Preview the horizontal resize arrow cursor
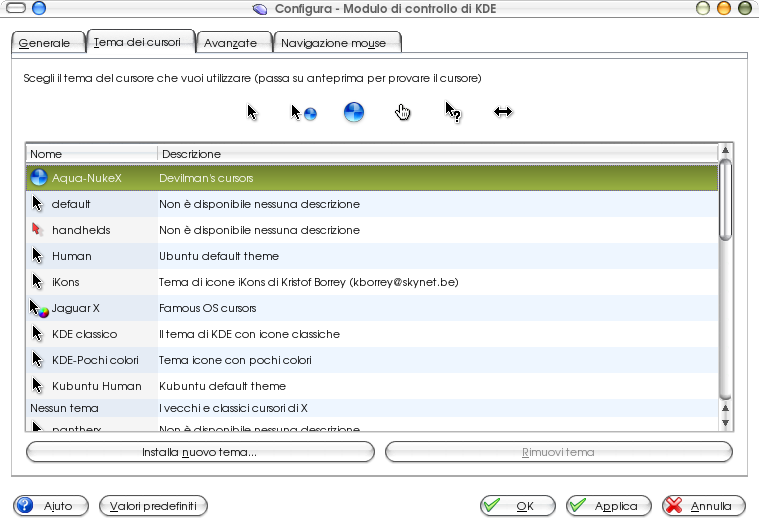This screenshot has height=529, width=759. pyautogui.click(x=503, y=112)
